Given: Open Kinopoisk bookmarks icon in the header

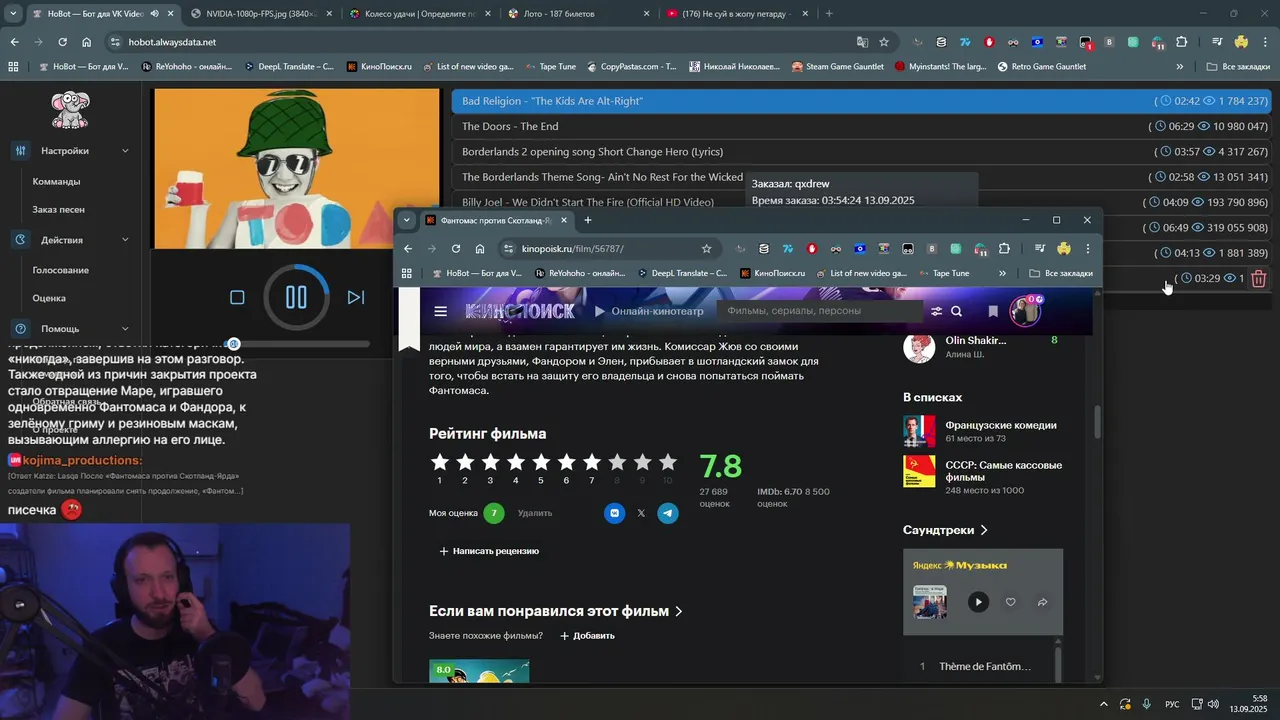Looking at the screenshot, I should click(993, 311).
